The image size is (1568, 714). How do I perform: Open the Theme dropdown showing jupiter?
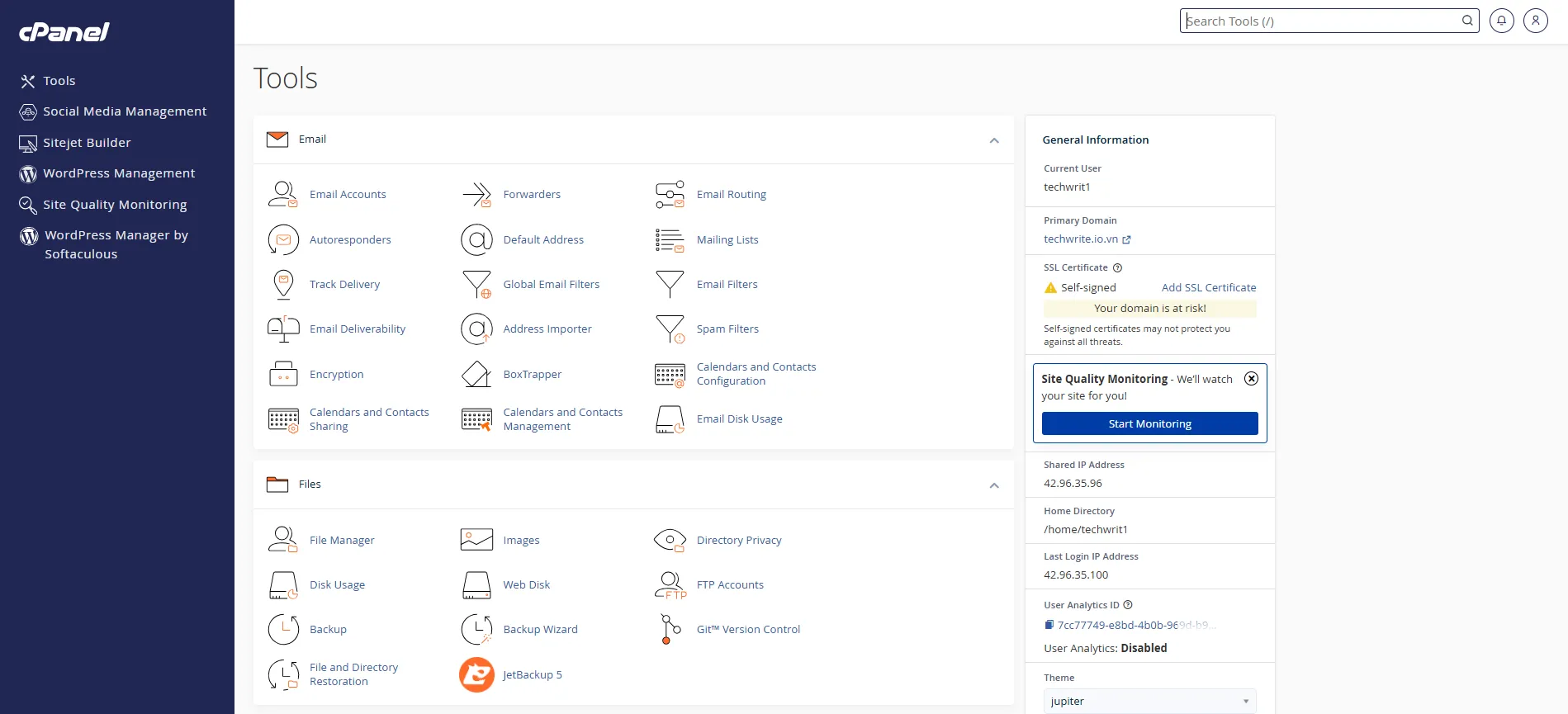pos(1149,701)
